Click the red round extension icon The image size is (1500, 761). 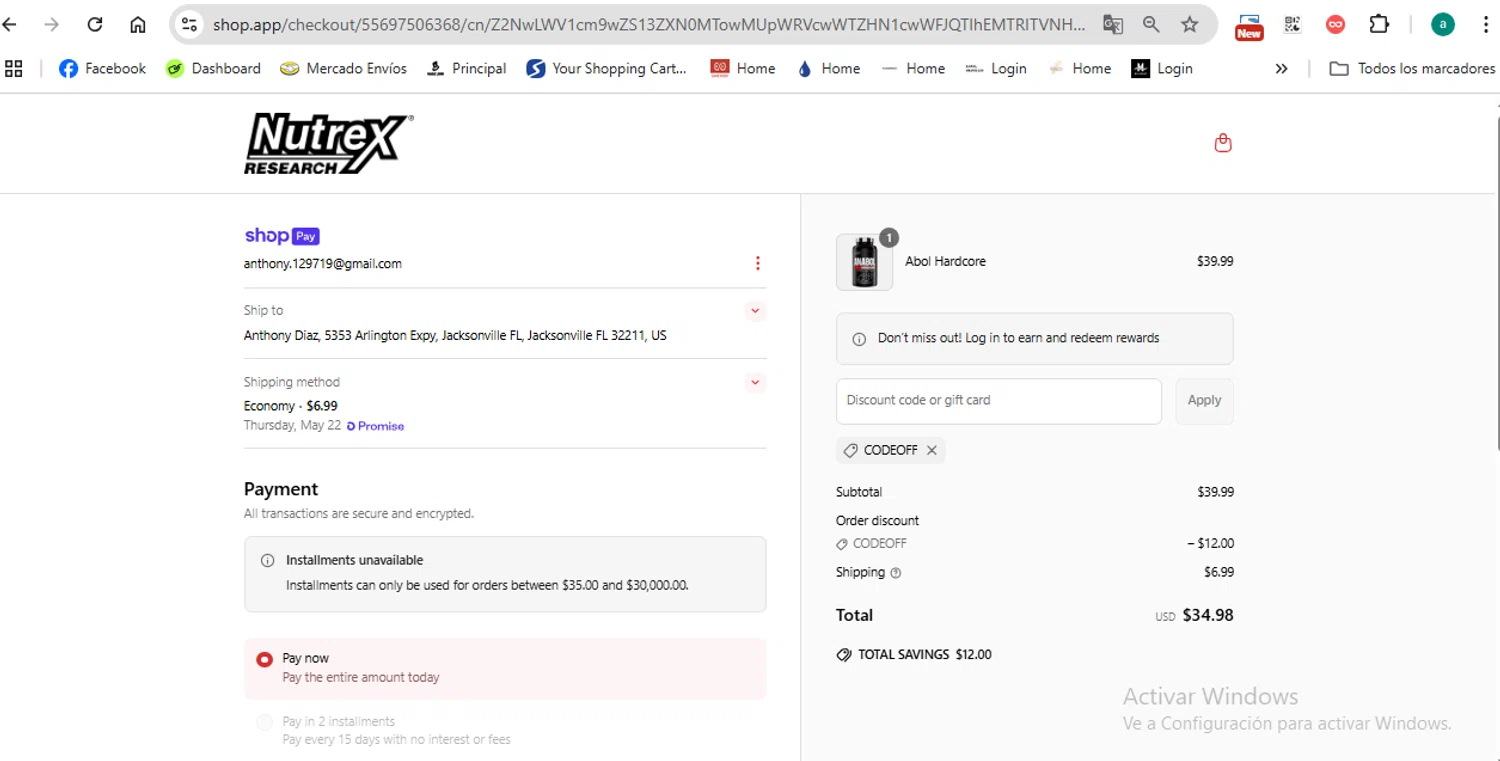[1335, 25]
